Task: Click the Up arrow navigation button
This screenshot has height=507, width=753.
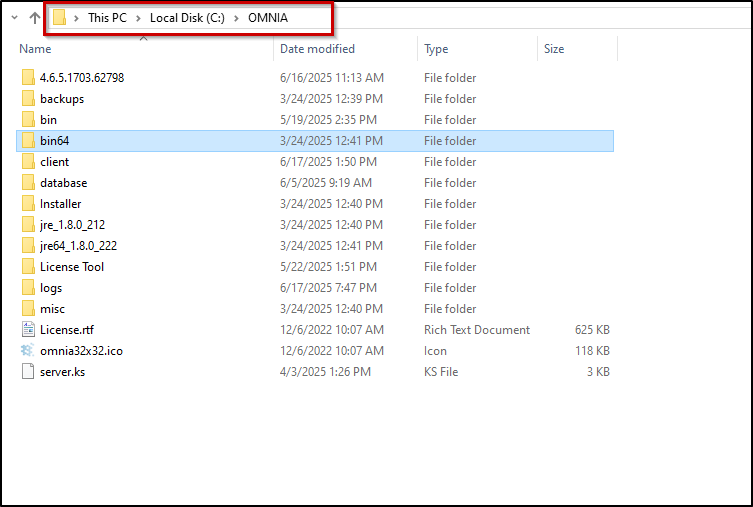Action: coord(35,18)
